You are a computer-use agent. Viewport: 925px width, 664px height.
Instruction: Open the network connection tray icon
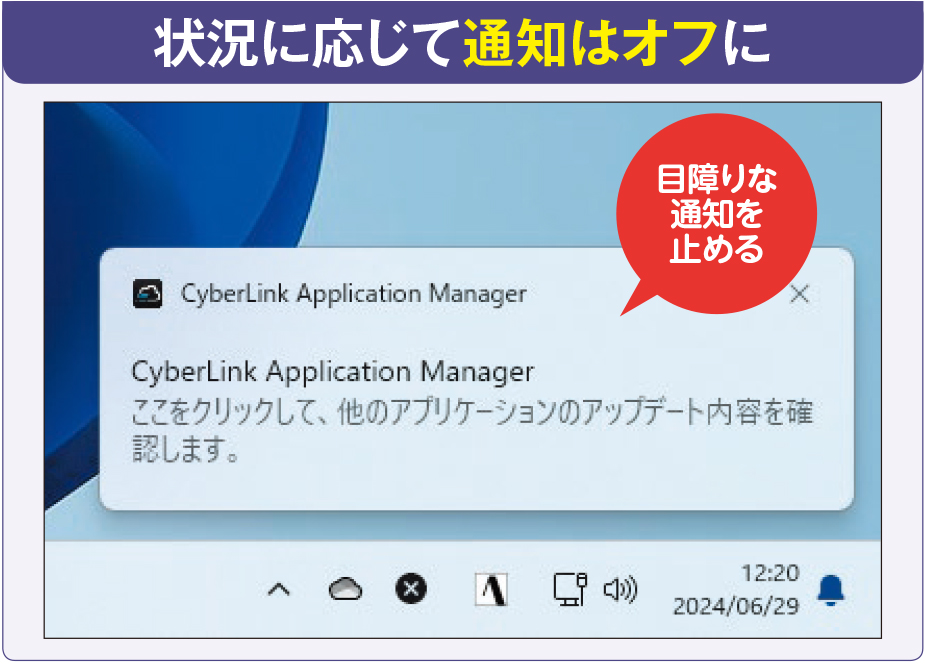coord(570,589)
